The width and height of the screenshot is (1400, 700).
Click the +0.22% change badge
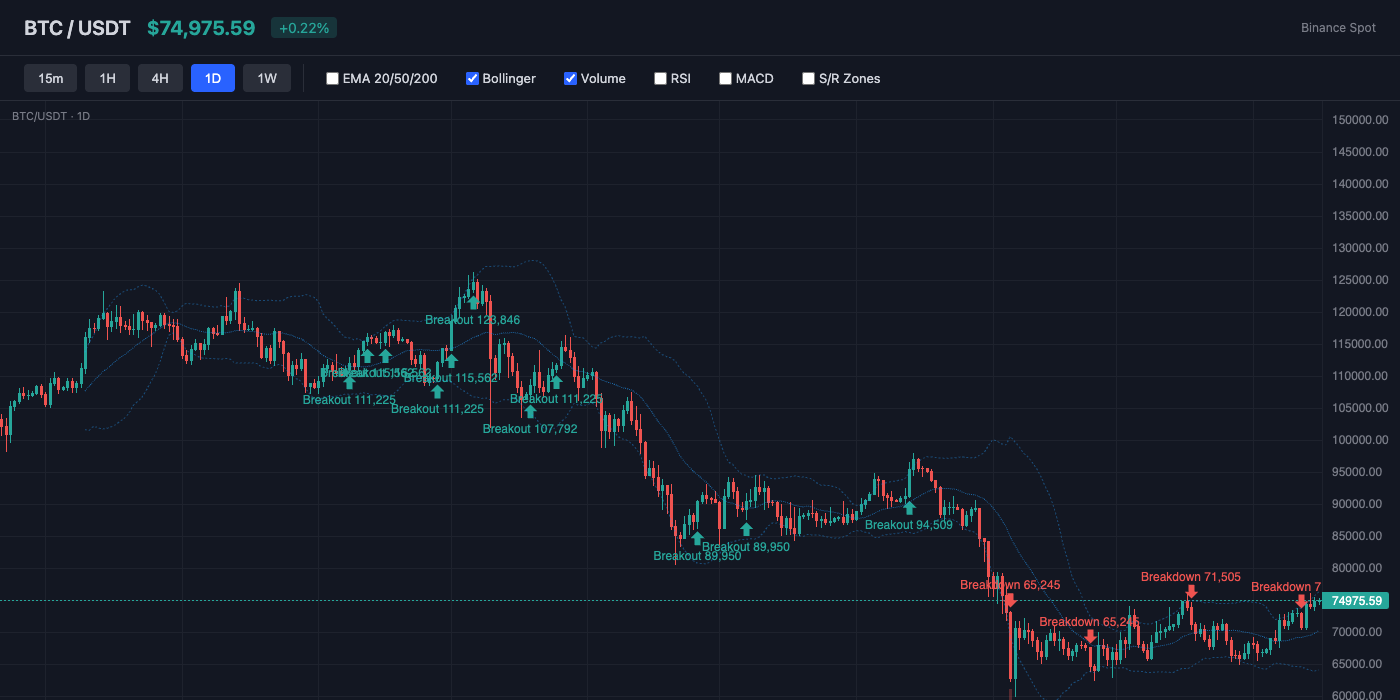point(303,28)
